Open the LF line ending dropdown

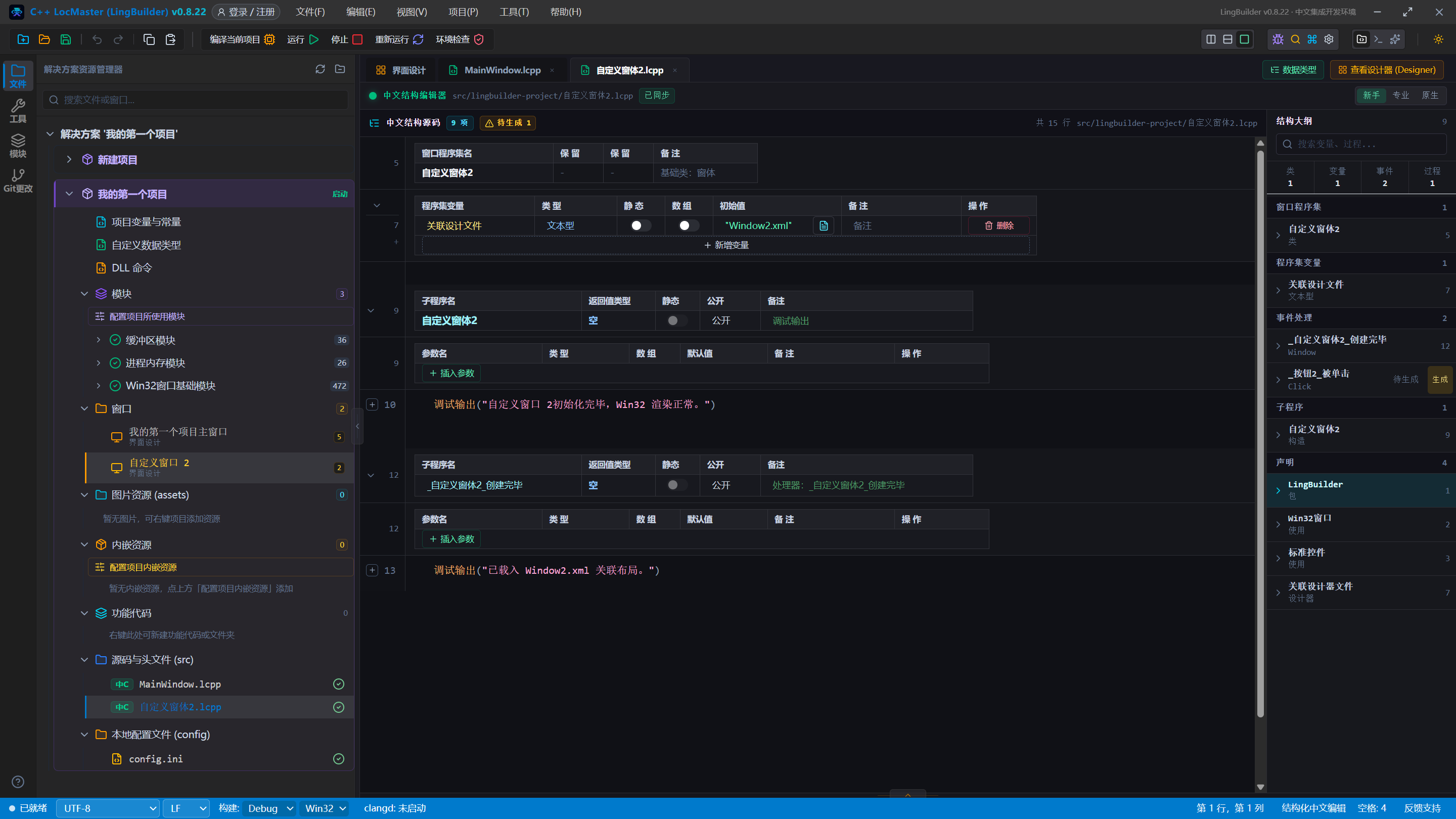[187, 808]
